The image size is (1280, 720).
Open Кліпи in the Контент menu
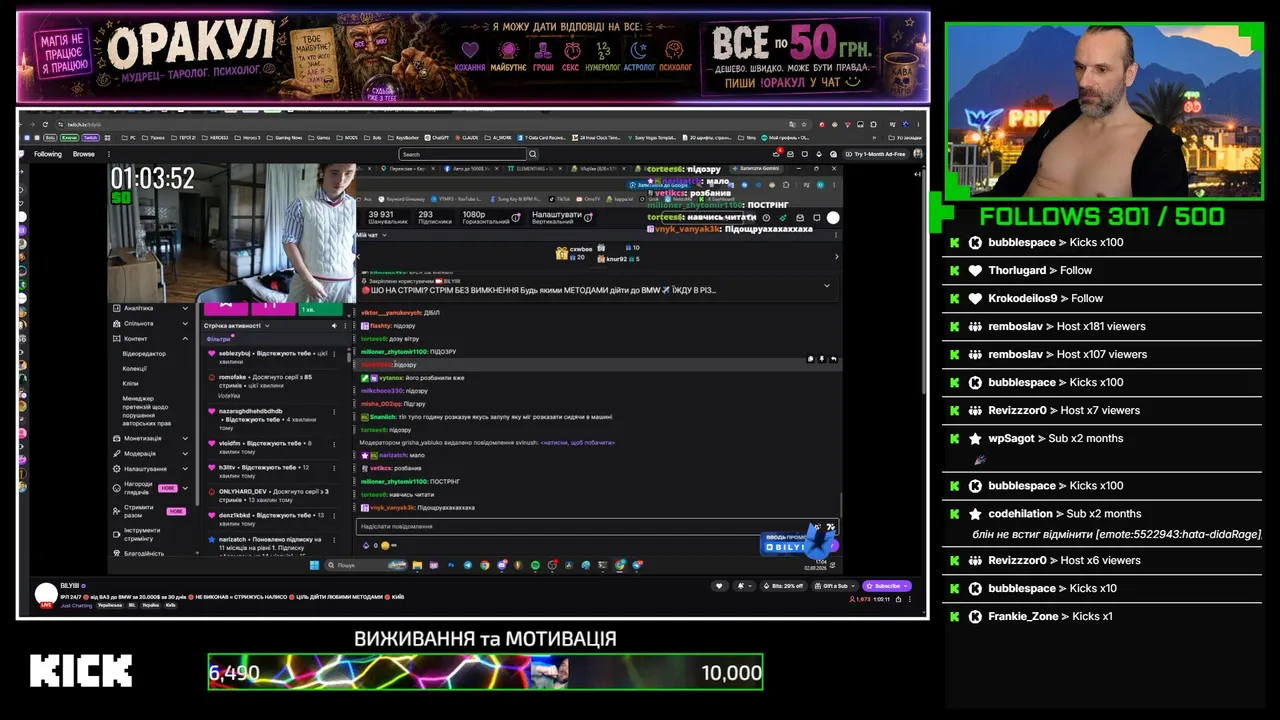(x=131, y=383)
